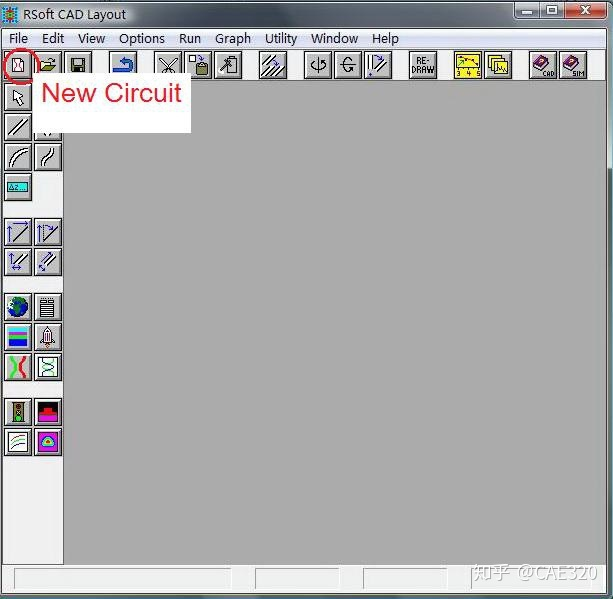Click the mode profile contour icon
Viewport: 613px width, 599px height.
coord(48,442)
